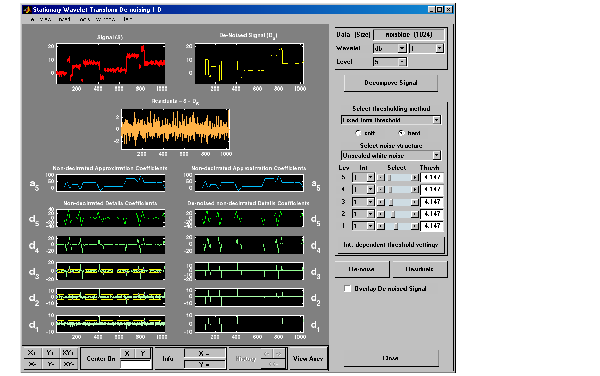
Task: Click level 5 threshold slider track
Action: pos(398,177)
